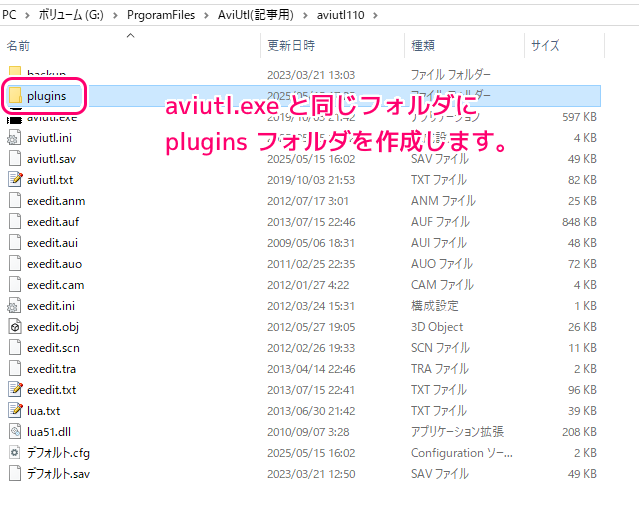Click the lua51.dll file icon
The width and height of the screenshot is (639, 509).
pos(15,432)
